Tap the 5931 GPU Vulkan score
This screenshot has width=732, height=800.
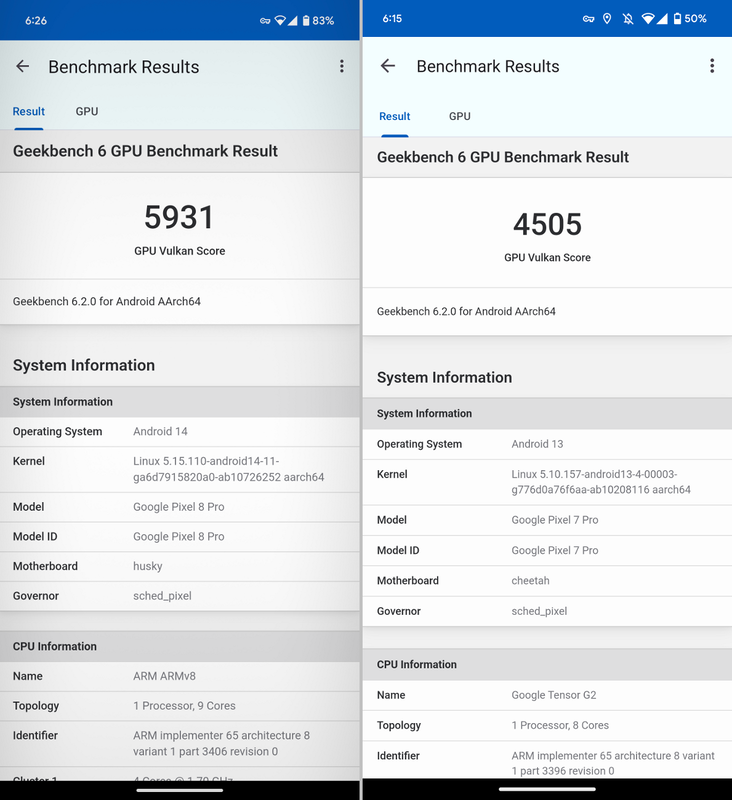pyautogui.click(x=179, y=217)
